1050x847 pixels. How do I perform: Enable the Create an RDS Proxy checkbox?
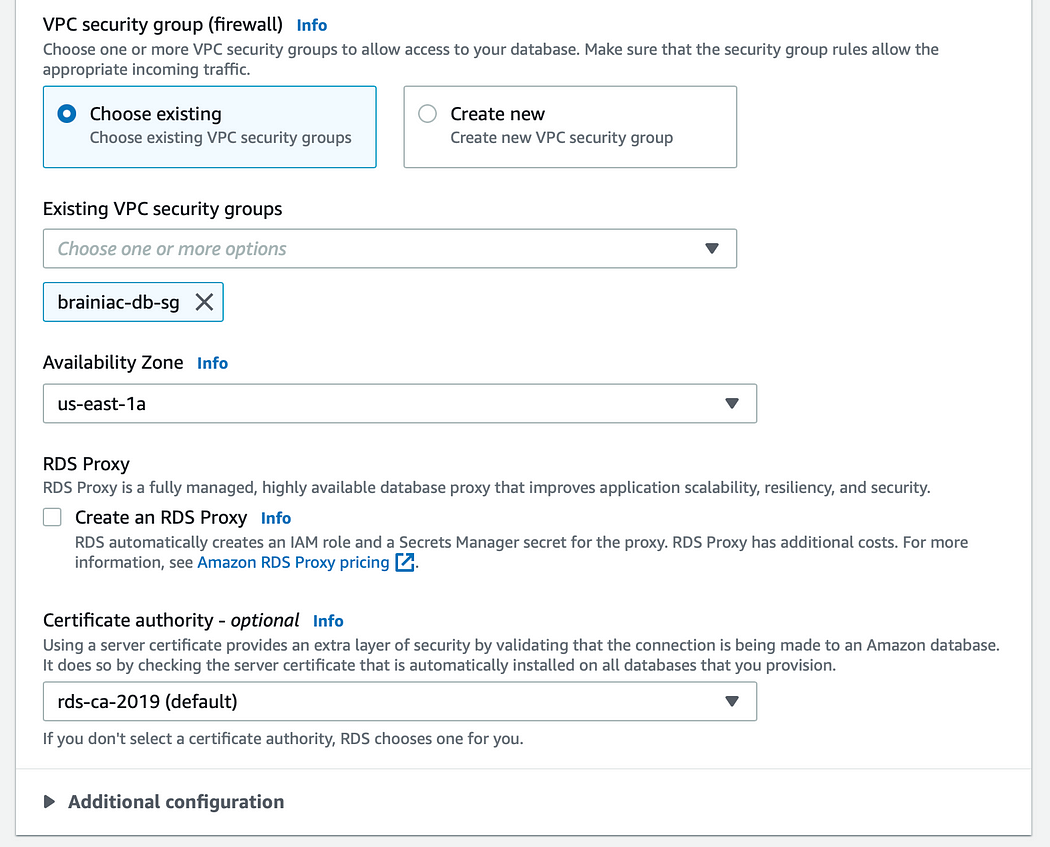tap(52, 517)
